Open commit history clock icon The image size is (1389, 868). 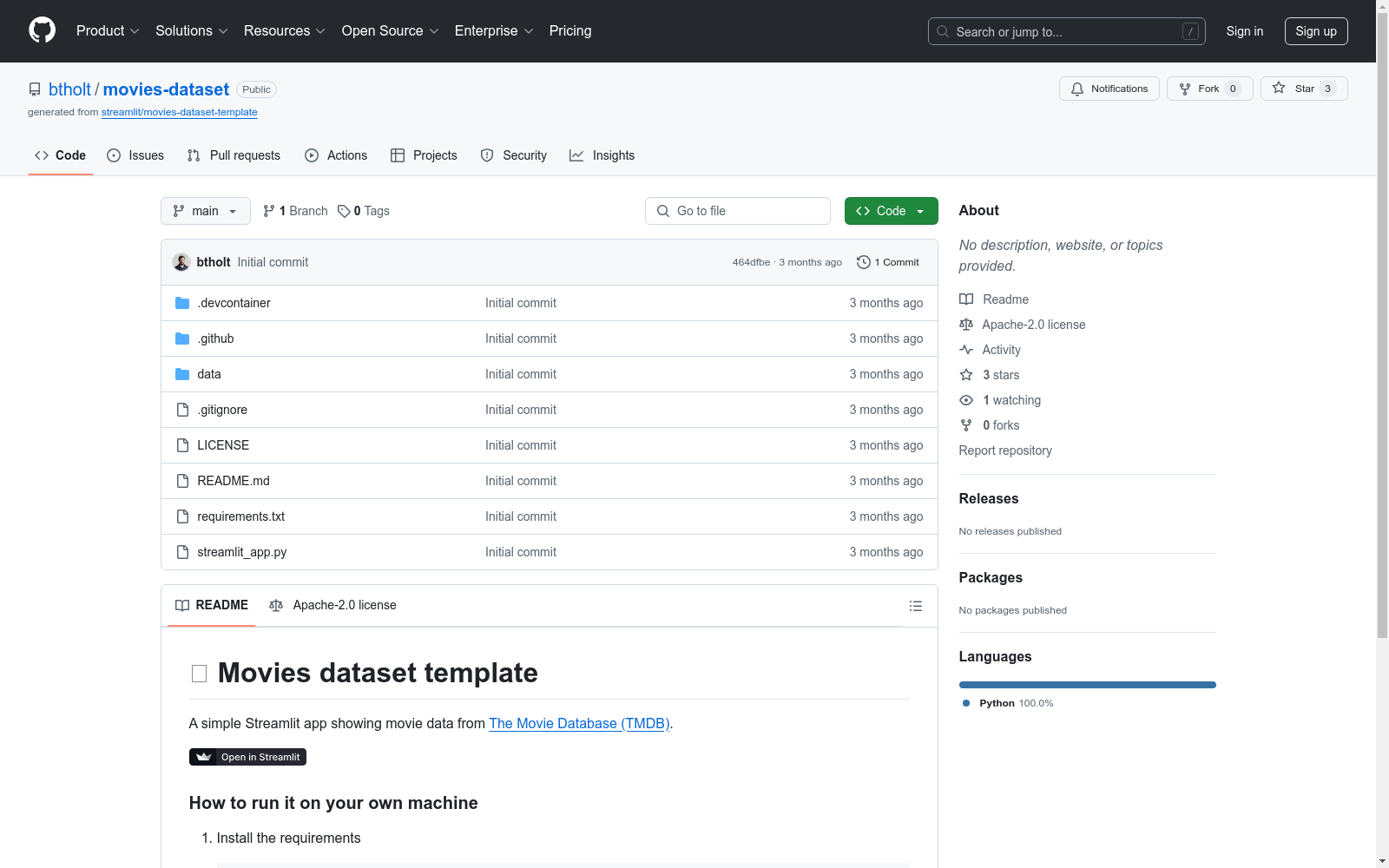[863, 262]
